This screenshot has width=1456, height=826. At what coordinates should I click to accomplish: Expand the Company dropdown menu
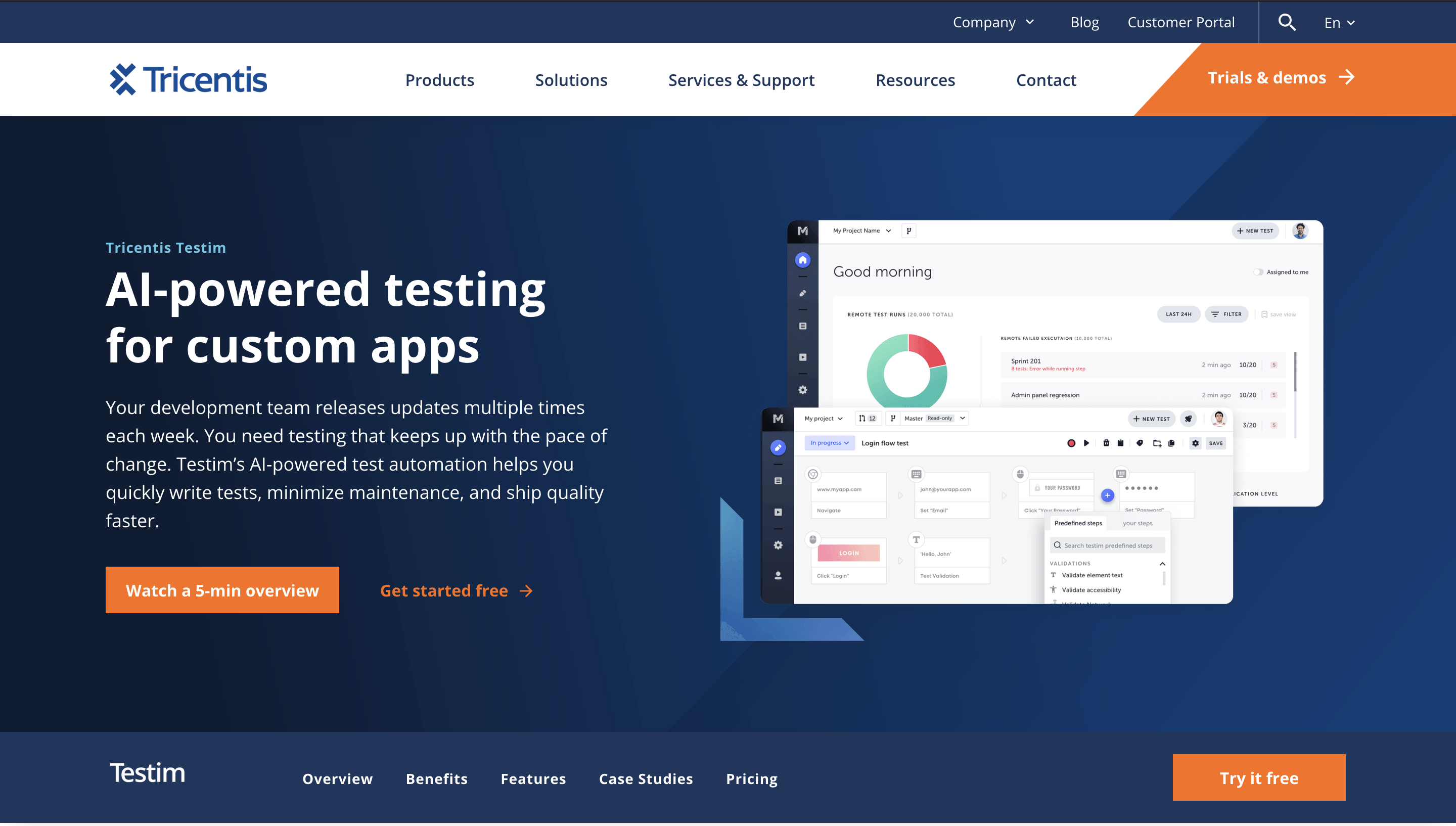point(993,22)
